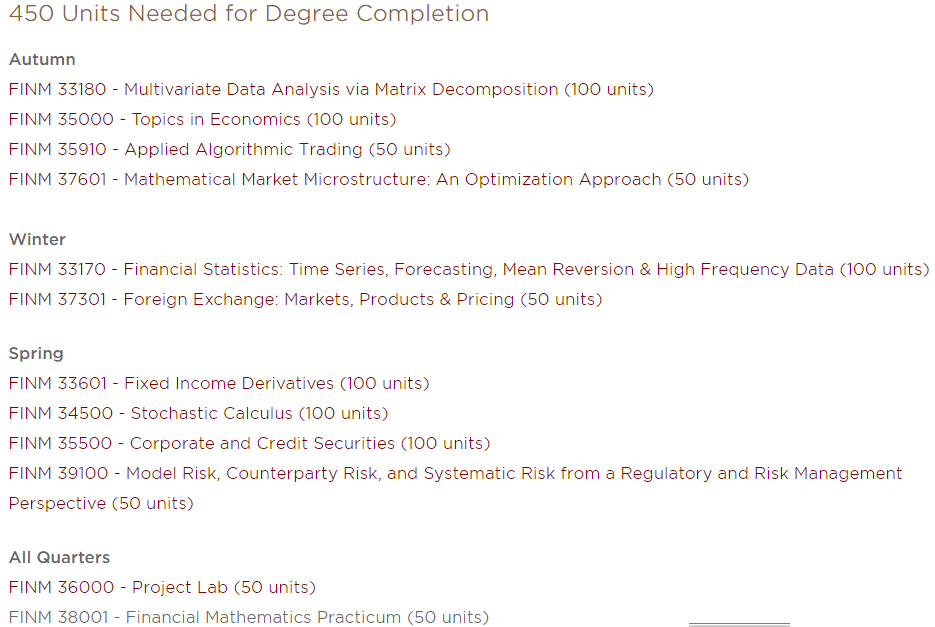Open FINM 33170 Financial Statistics course link
The image size is (935, 627).
469,270
